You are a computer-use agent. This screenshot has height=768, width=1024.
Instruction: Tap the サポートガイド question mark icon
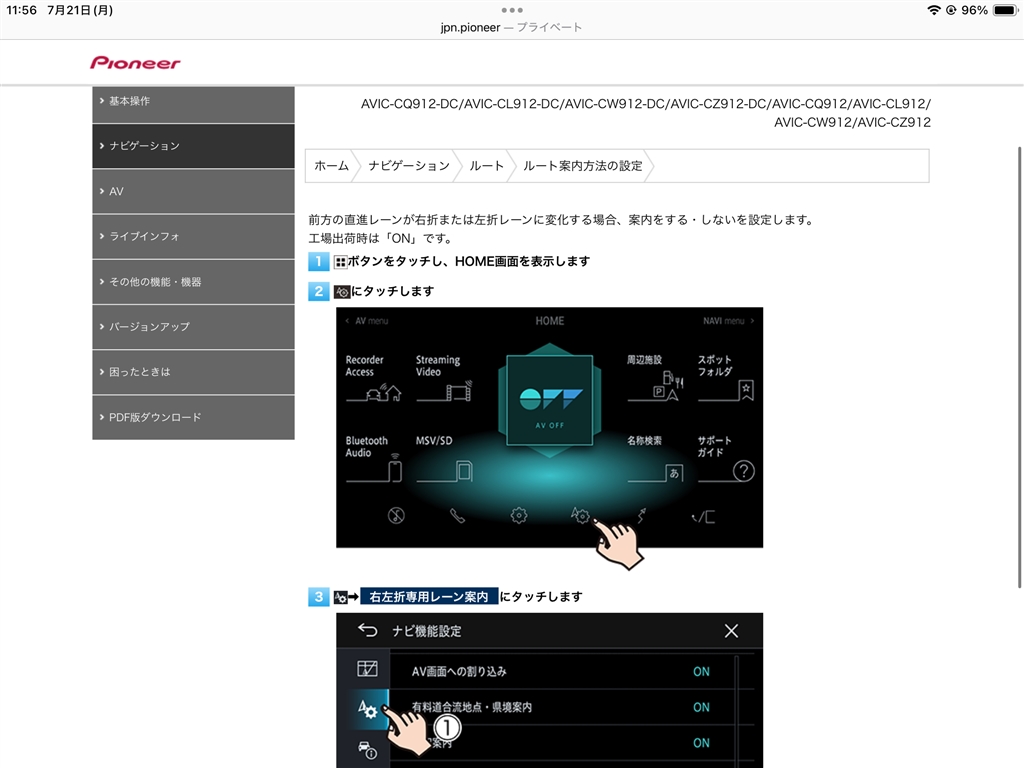coord(743,471)
